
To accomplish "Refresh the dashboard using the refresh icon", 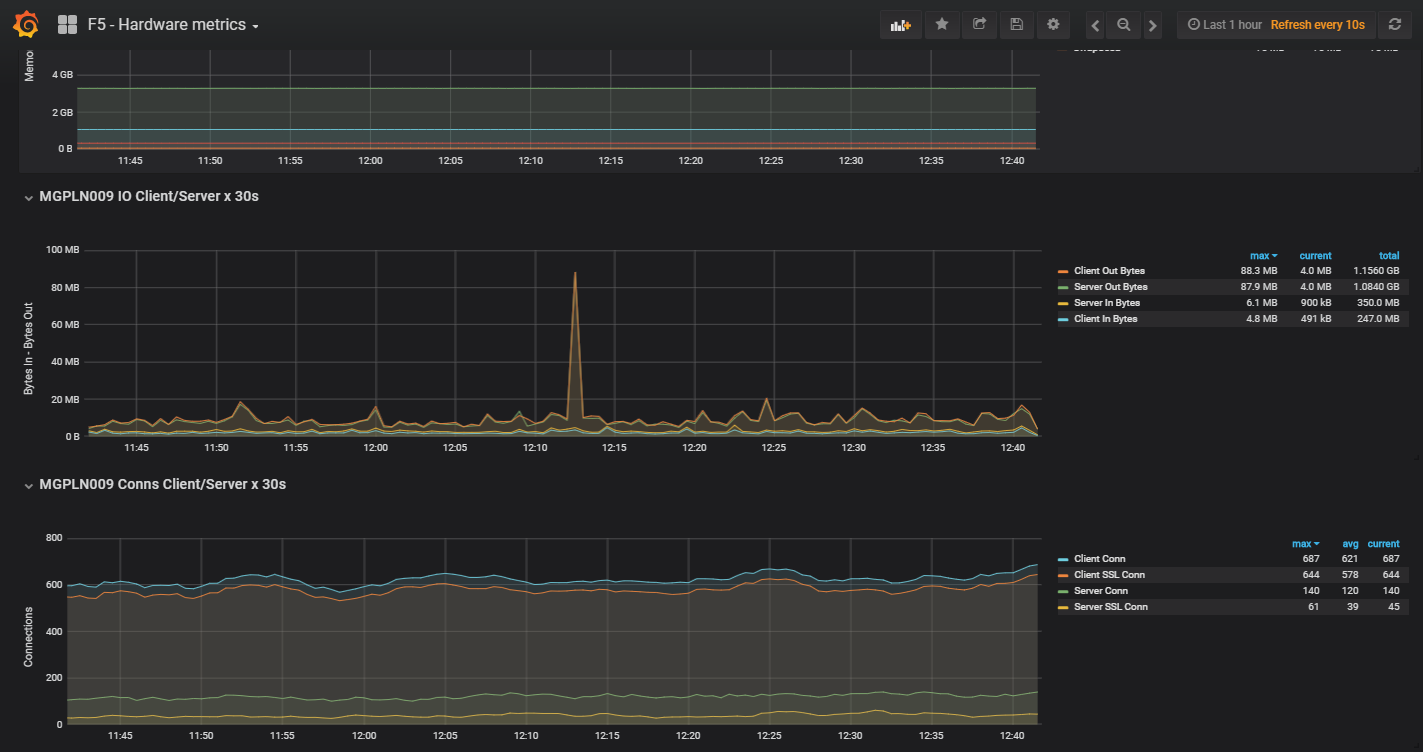I will [1395, 25].
